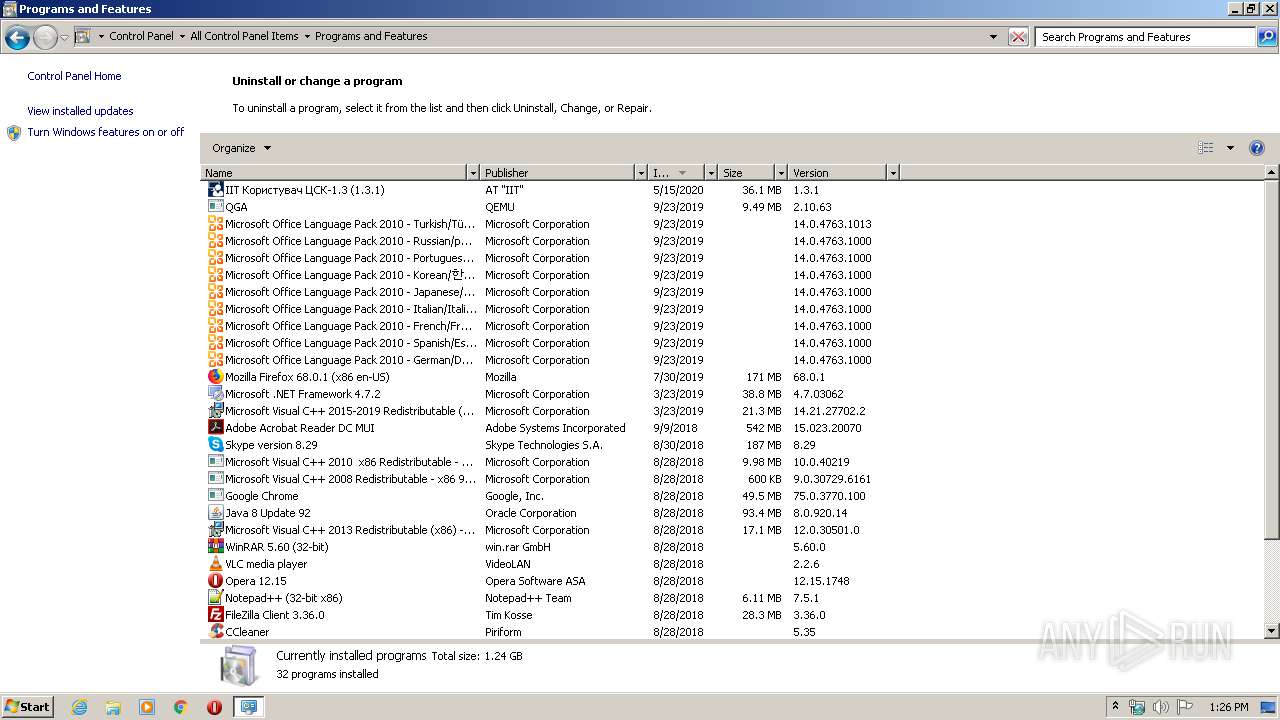
Task: Select the Adobe Acrobat Reader DC icon
Action: coord(215,428)
